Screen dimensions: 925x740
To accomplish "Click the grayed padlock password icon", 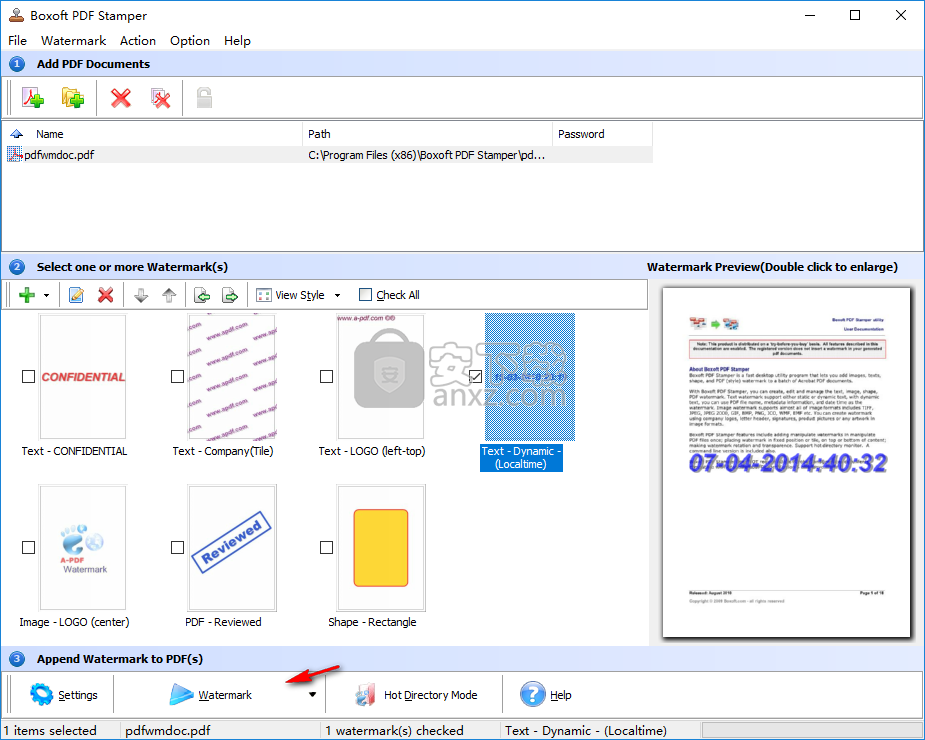I will pyautogui.click(x=204, y=98).
